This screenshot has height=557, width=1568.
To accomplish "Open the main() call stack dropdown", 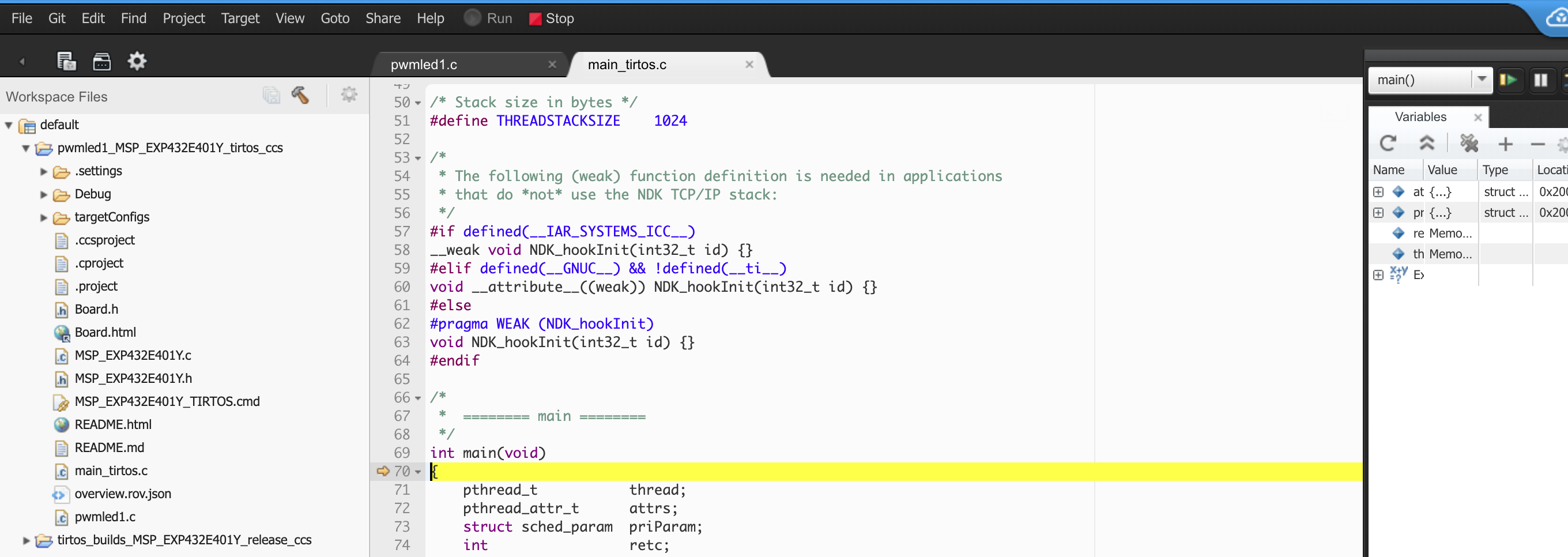I will click(1482, 80).
